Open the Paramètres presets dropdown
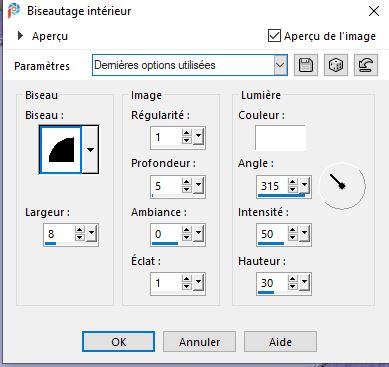 (280, 65)
